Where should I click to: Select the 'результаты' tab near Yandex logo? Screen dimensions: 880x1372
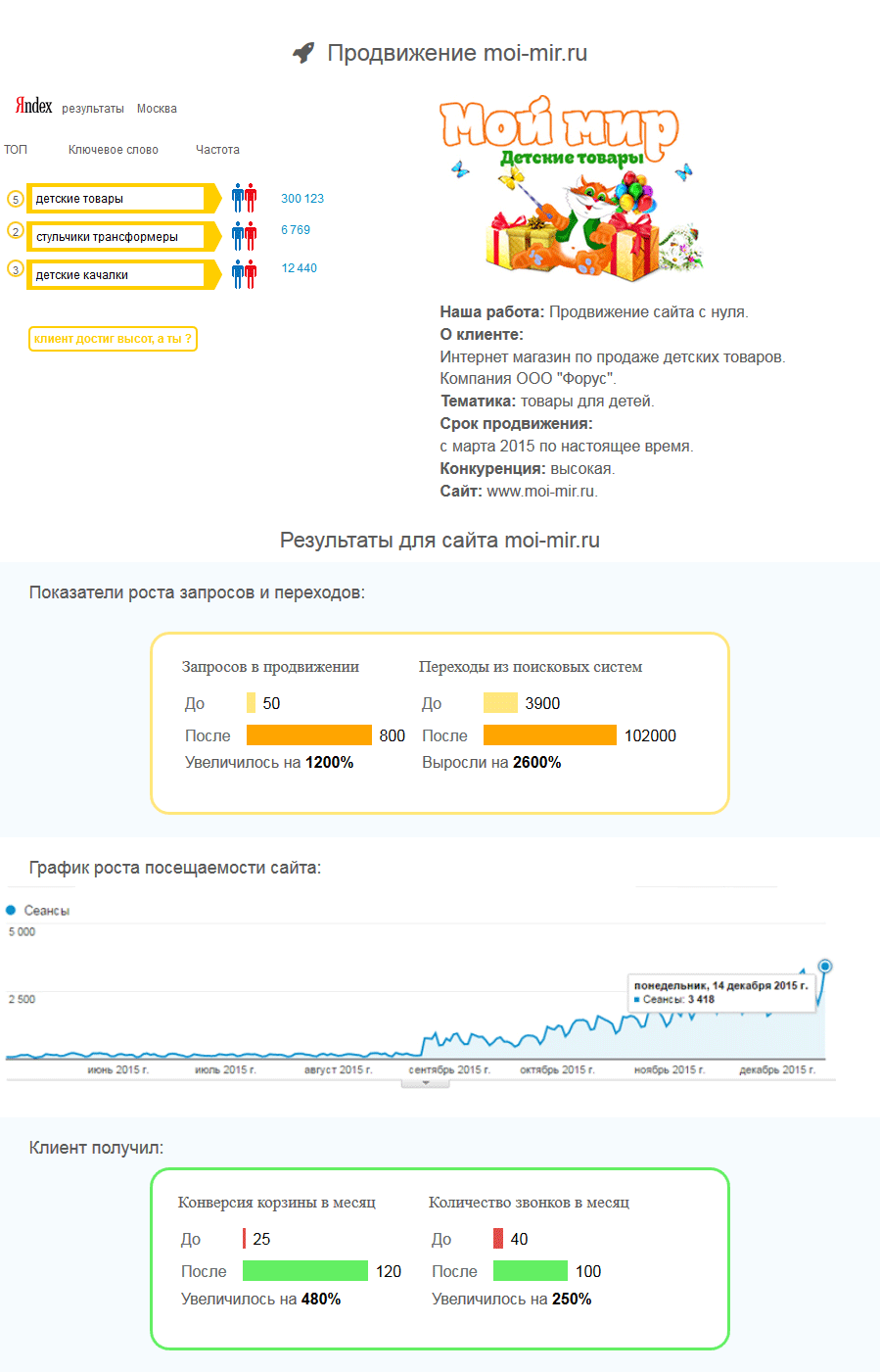point(93,109)
